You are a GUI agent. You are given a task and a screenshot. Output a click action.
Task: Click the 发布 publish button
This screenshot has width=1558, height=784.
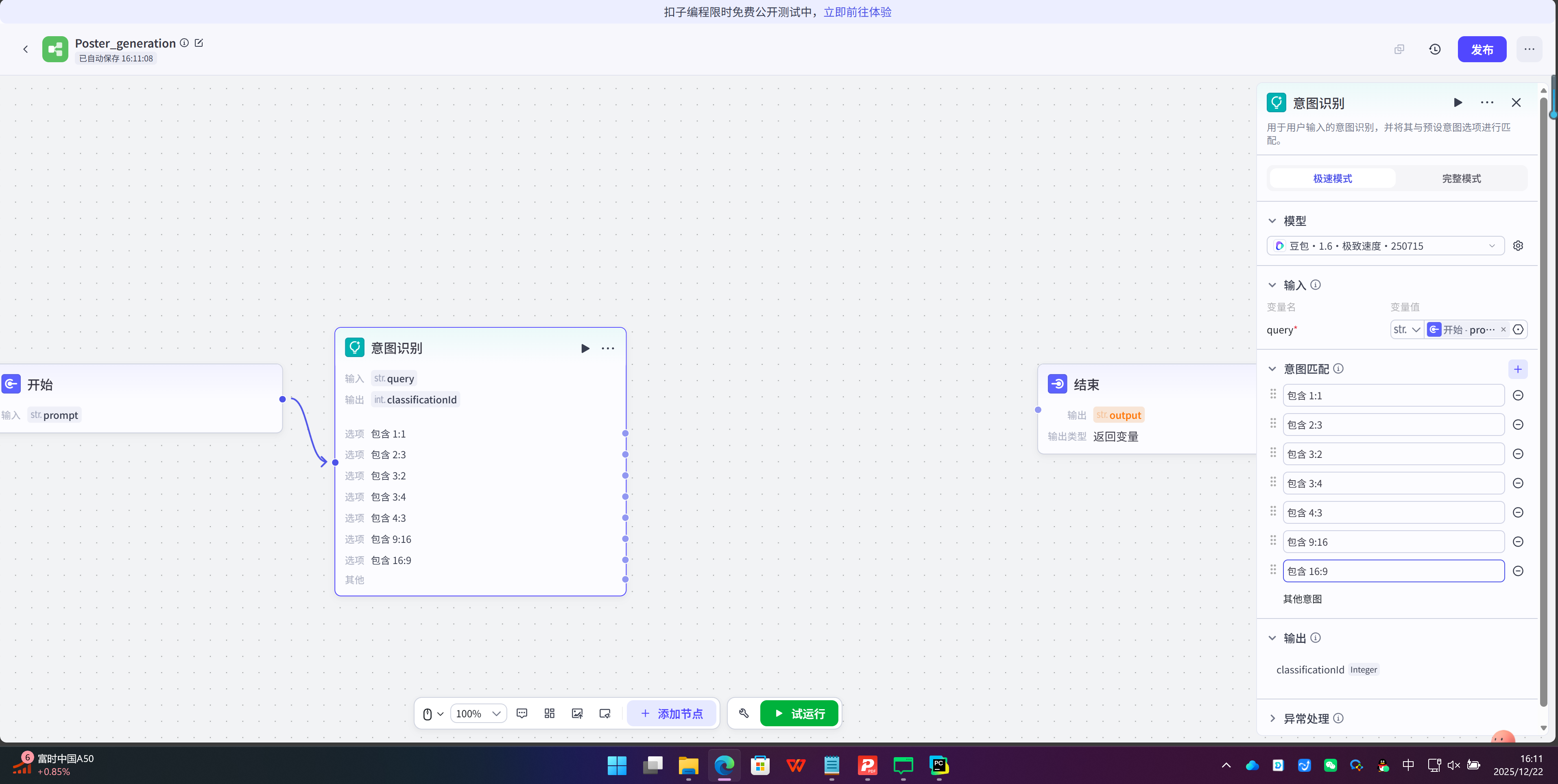(1481, 49)
